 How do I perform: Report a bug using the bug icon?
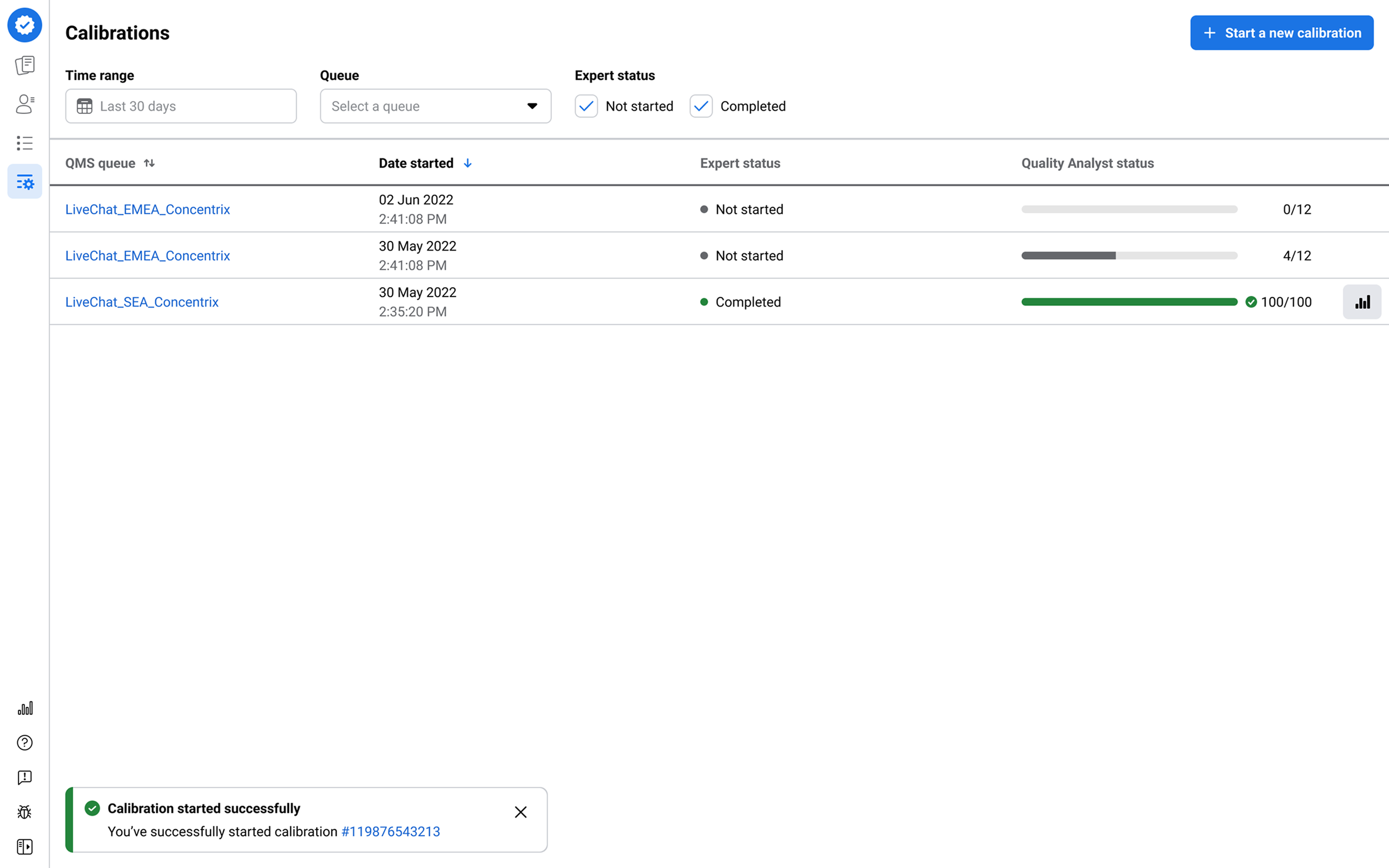click(x=24, y=812)
